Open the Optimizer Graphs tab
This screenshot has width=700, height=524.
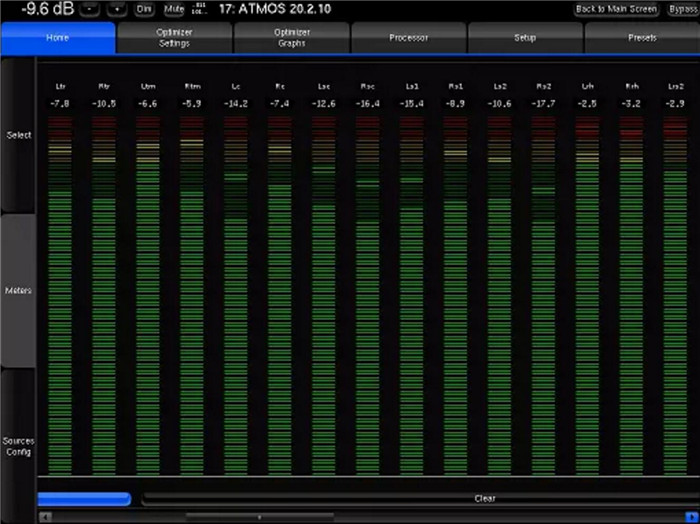coord(292,38)
